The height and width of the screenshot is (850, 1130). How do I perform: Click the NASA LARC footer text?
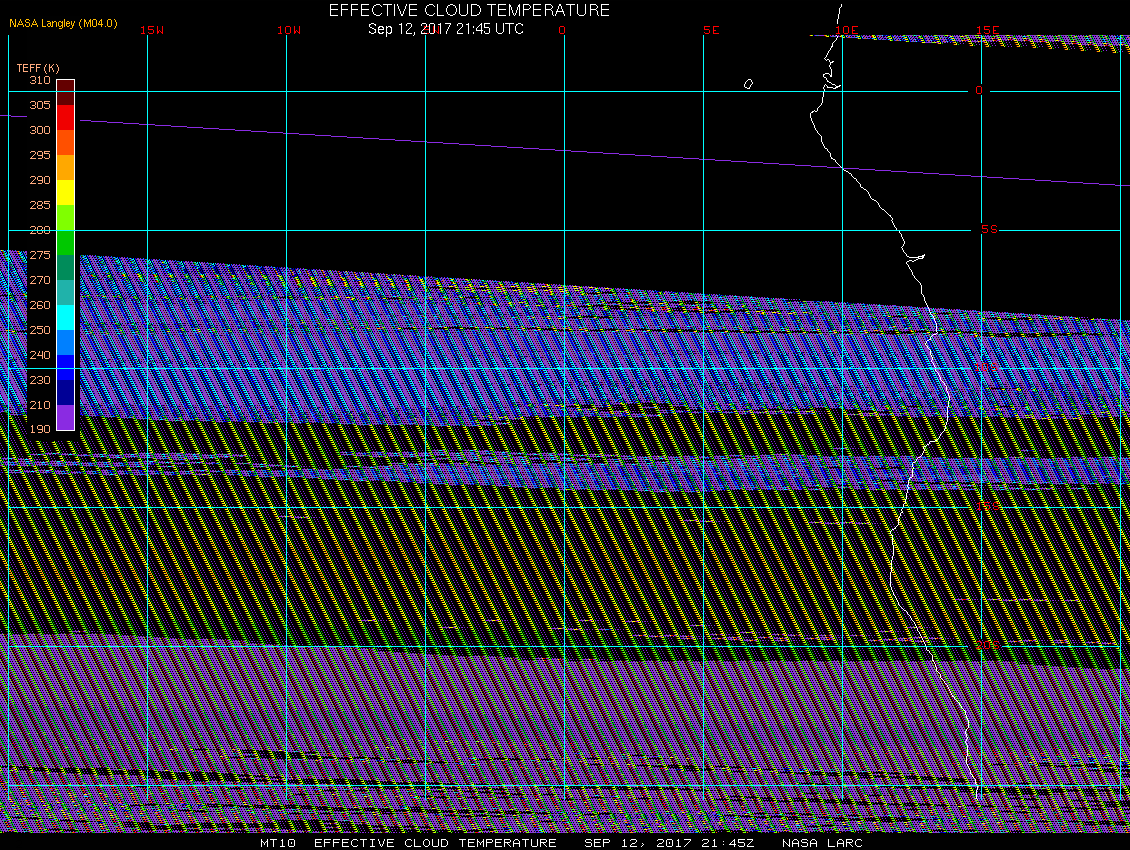point(822,843)
